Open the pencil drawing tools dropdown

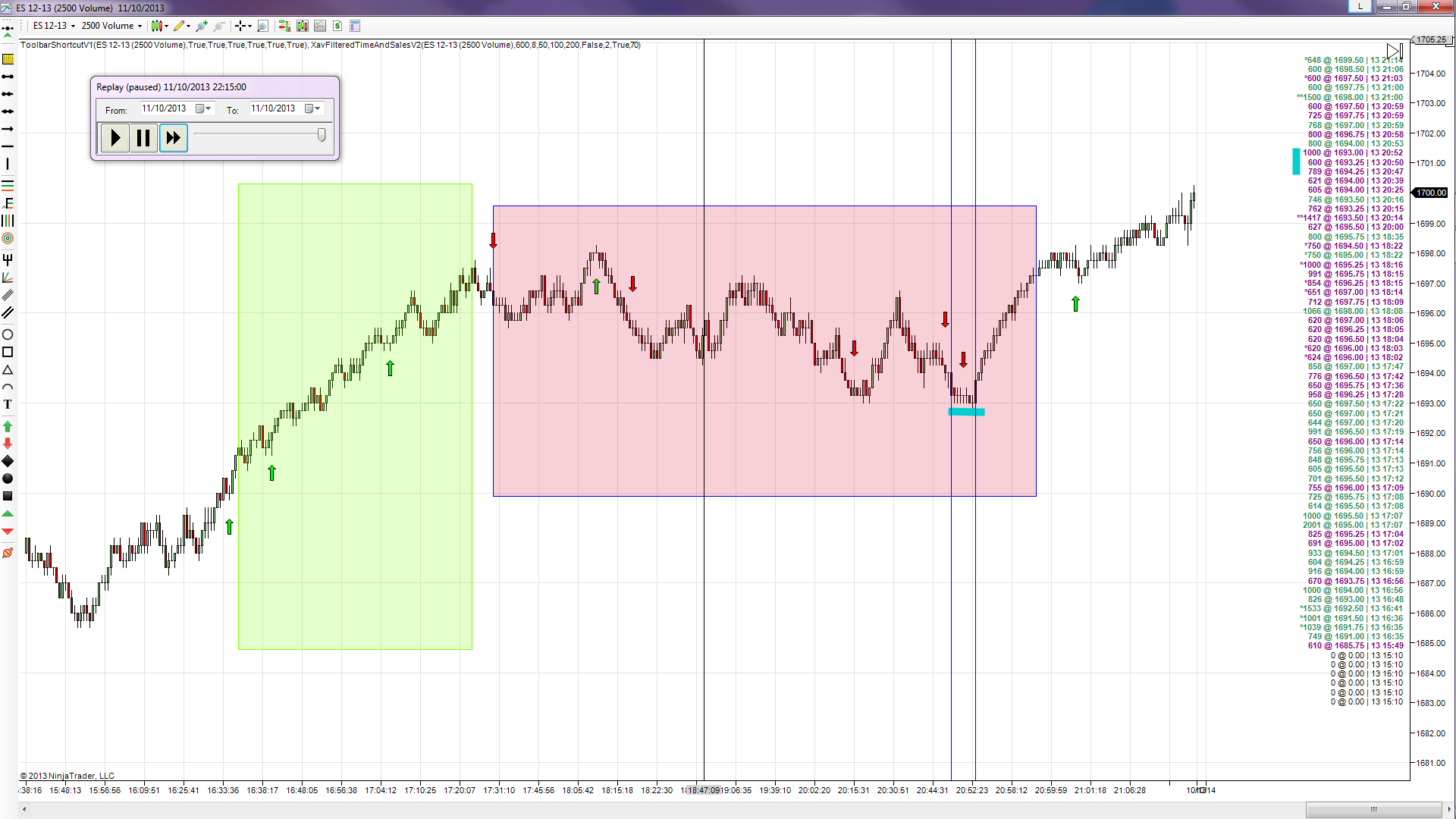[181, 26]
